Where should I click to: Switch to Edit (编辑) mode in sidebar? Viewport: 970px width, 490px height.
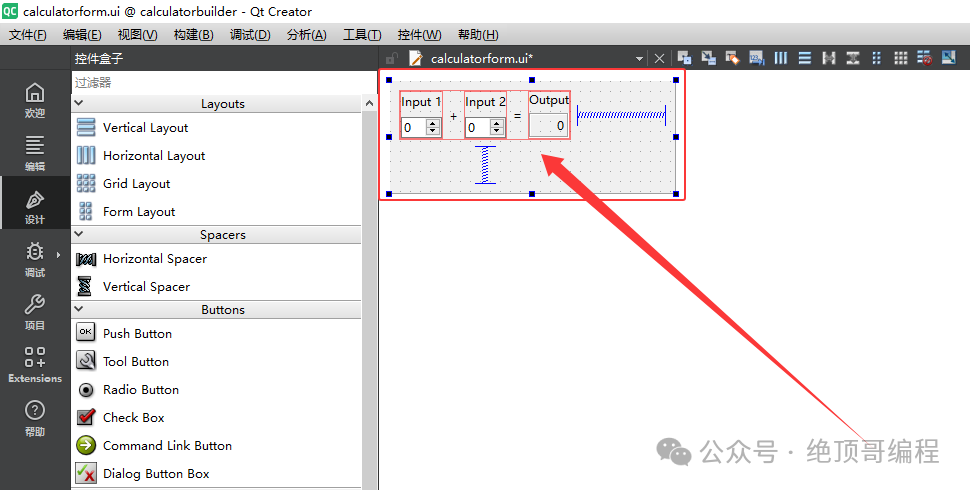point(35,152)
